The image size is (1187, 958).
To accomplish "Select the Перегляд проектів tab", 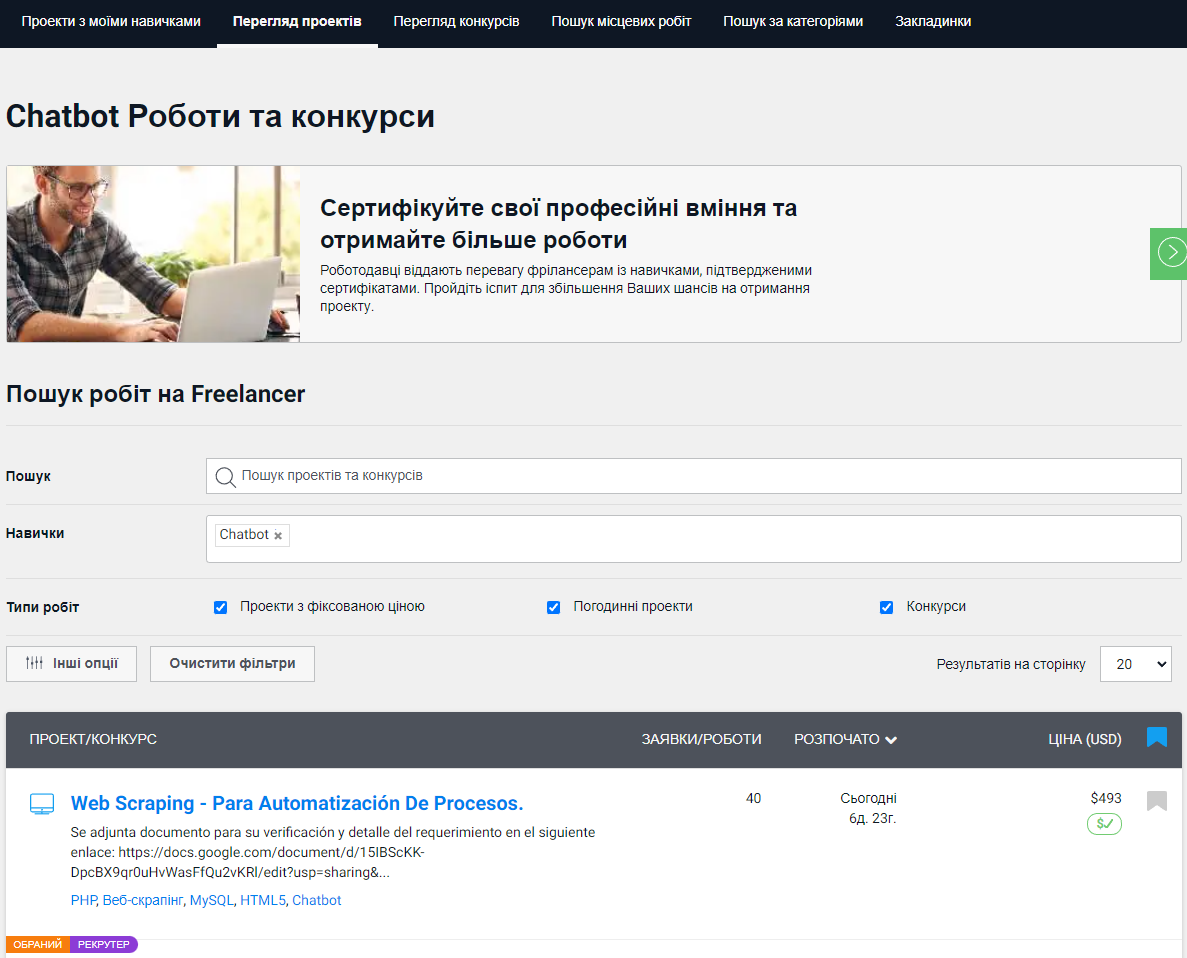I will click(x=297, y=21).
